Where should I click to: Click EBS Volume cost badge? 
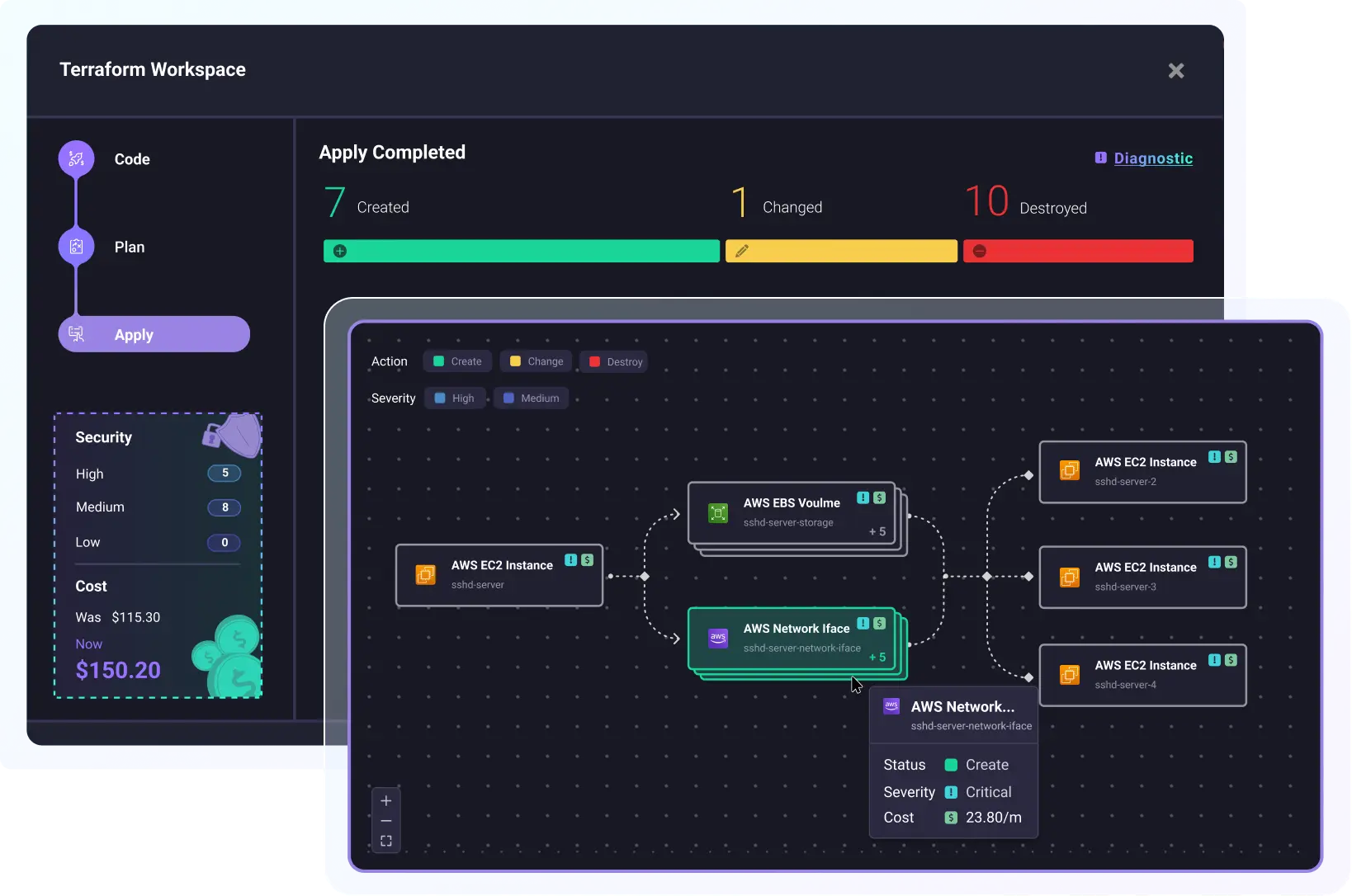pos(879,498)
